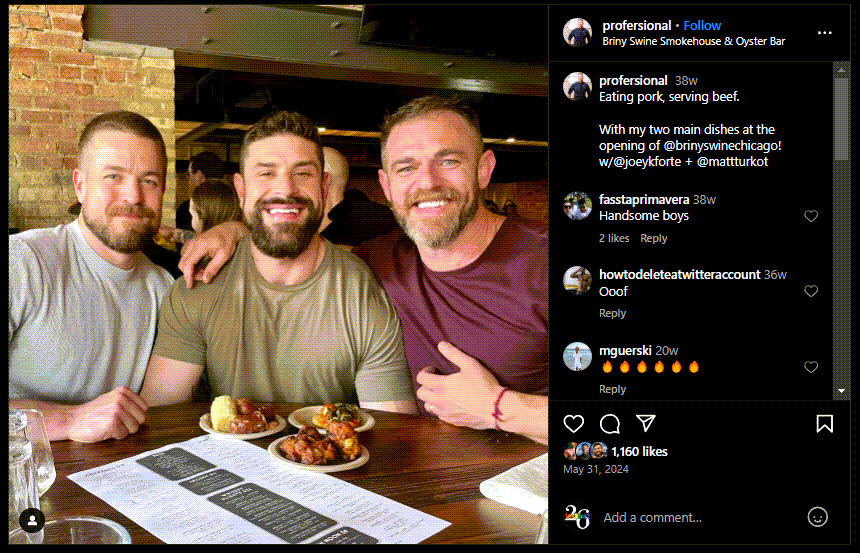The width and height of the screenshot is (860, 553).
Task: View the 1,160 likes list
Action: 639,452
